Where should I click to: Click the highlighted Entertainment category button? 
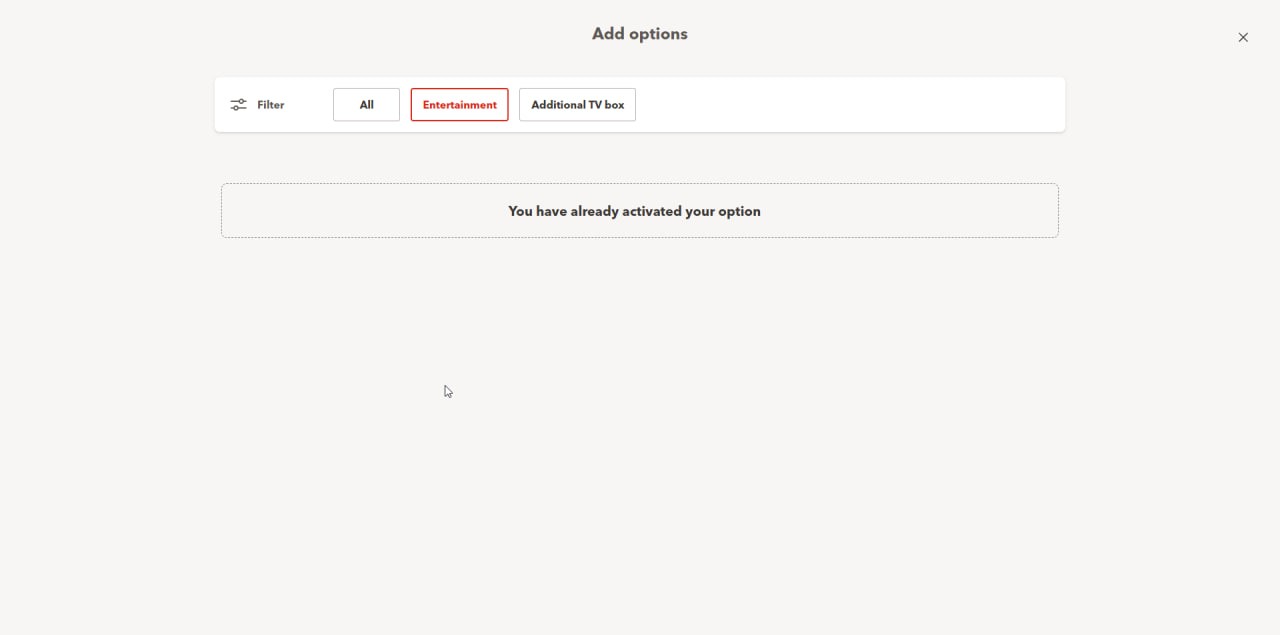point(459,105)
